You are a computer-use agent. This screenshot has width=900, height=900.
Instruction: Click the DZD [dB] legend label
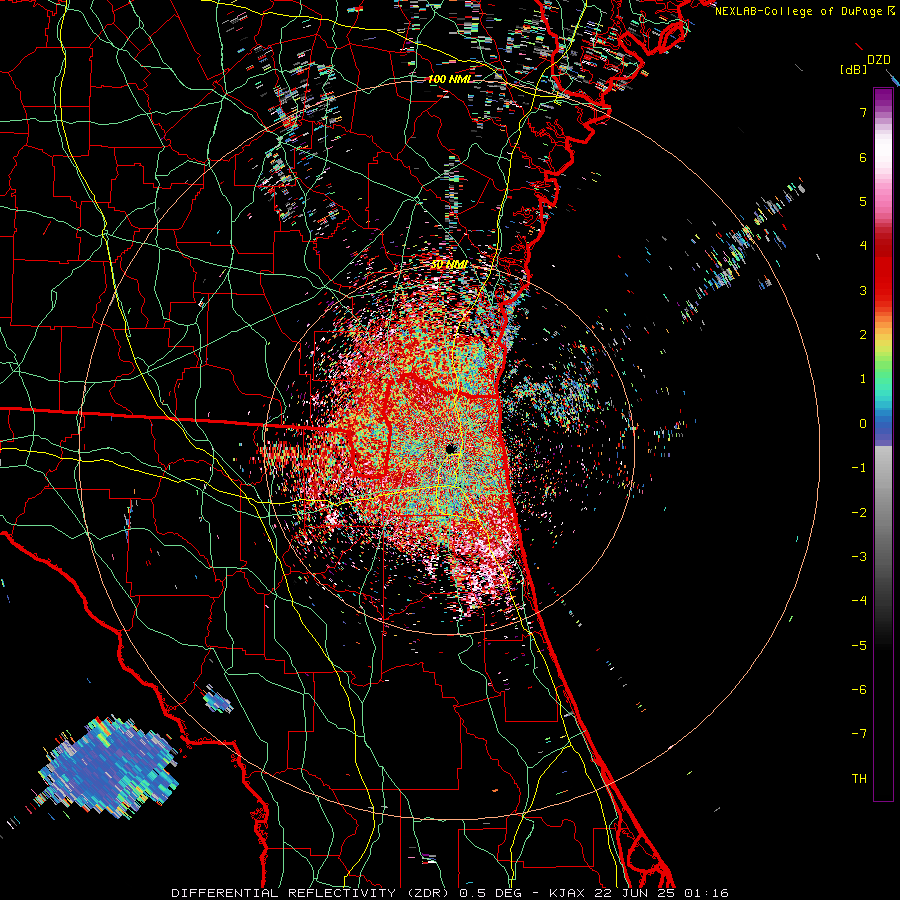click(866, 64)
